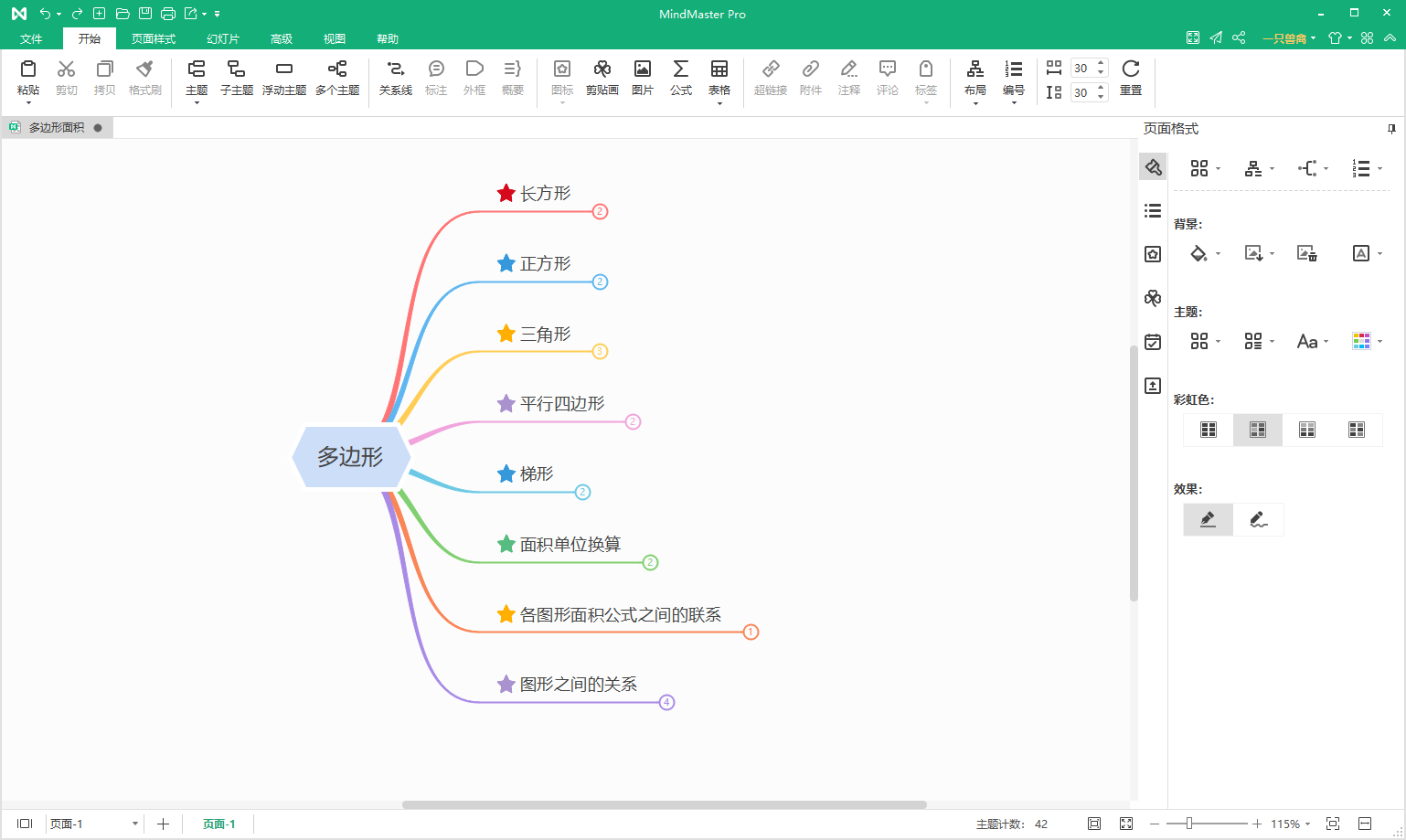Open the Table (表格) dropdown

[x=719, y=102]
